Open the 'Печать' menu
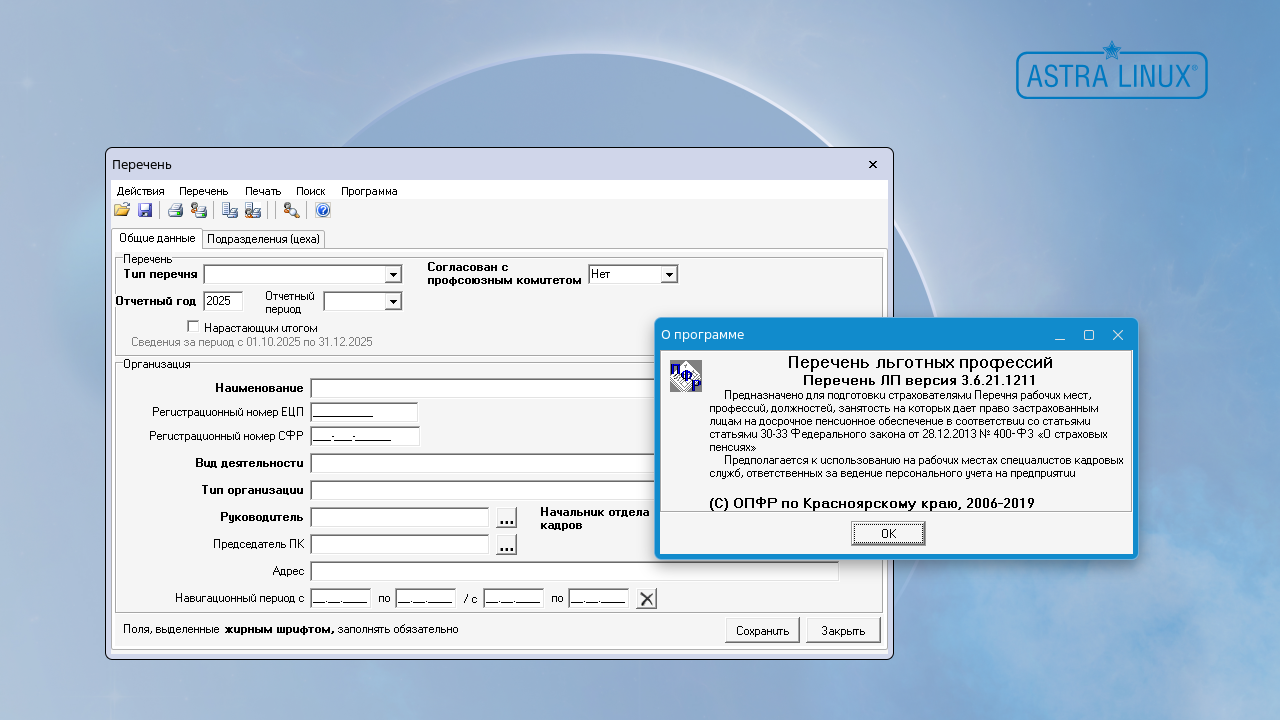The image size is (1280, 720). [263, 191]
